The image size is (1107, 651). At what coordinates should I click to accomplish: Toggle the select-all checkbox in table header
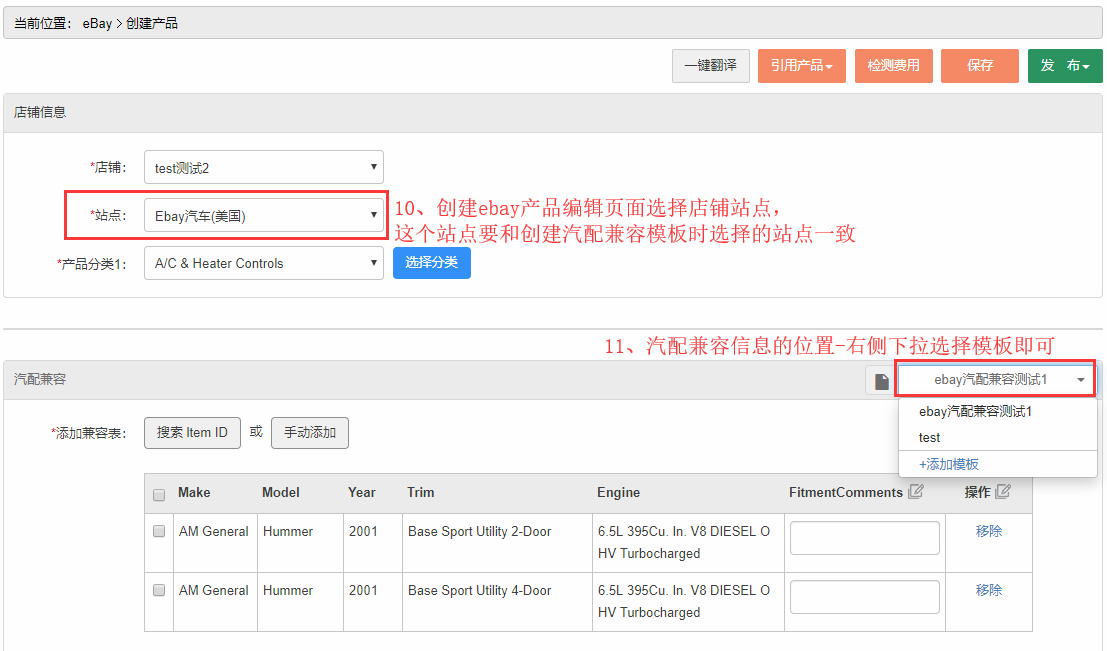click(x=159, y=495)
